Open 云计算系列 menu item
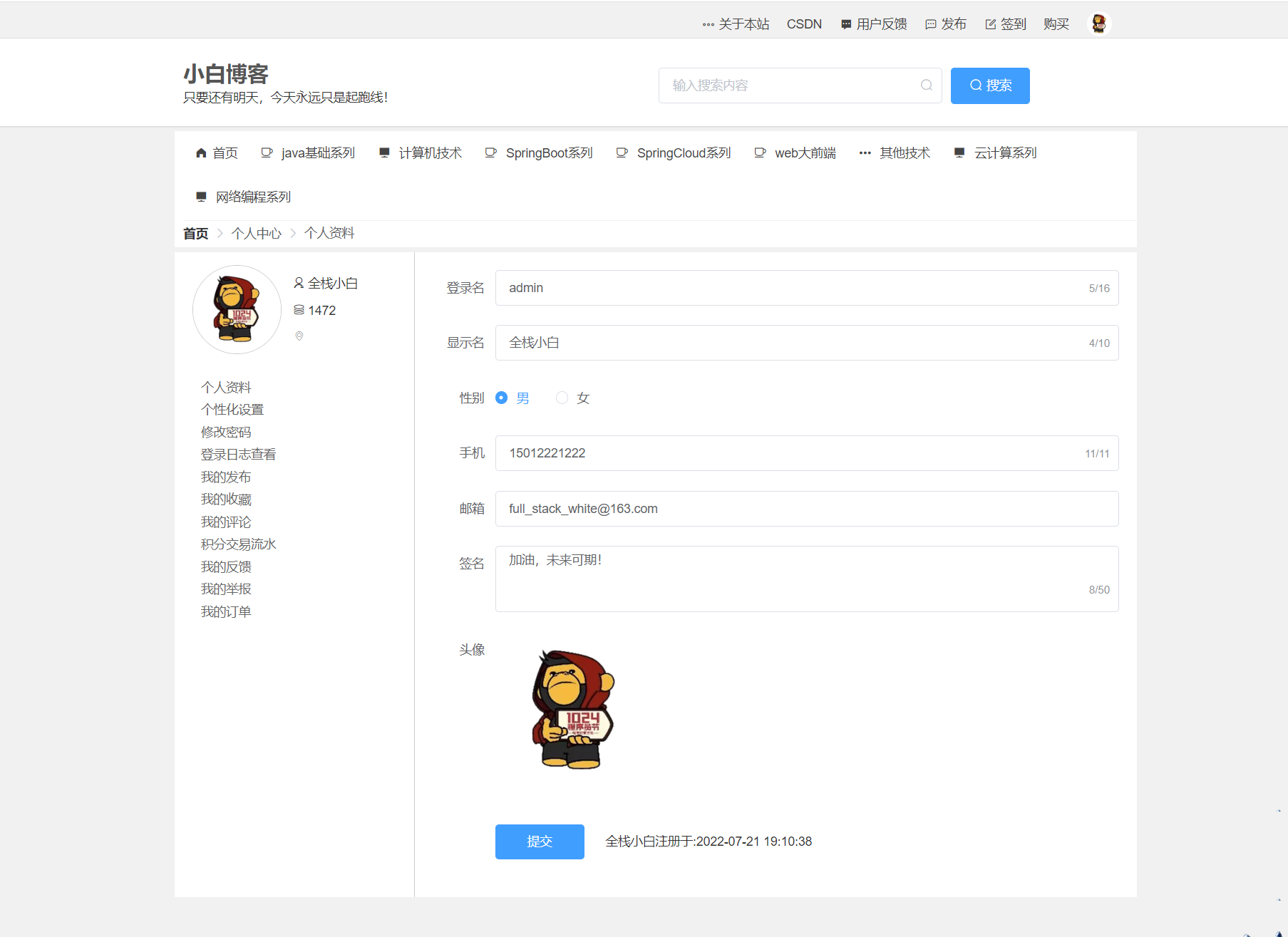The width and height of the screenshot is (1288, 937). (995, 153)
